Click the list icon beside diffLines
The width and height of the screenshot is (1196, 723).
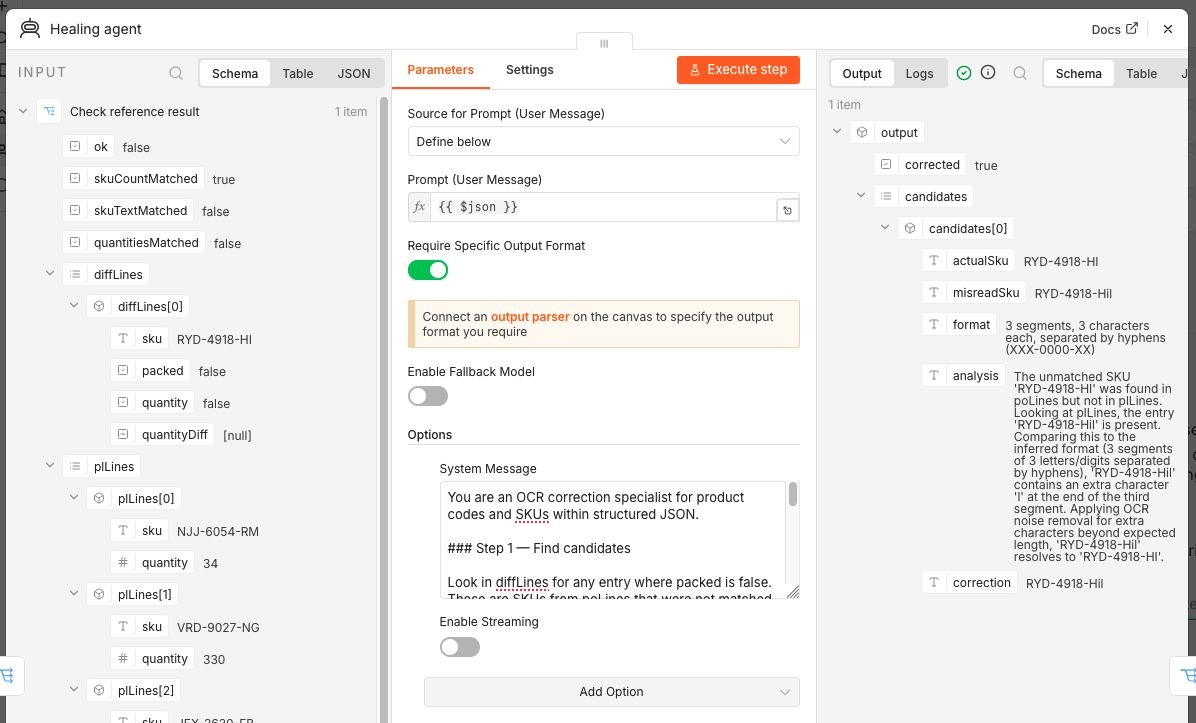click(x=75, y=275)
